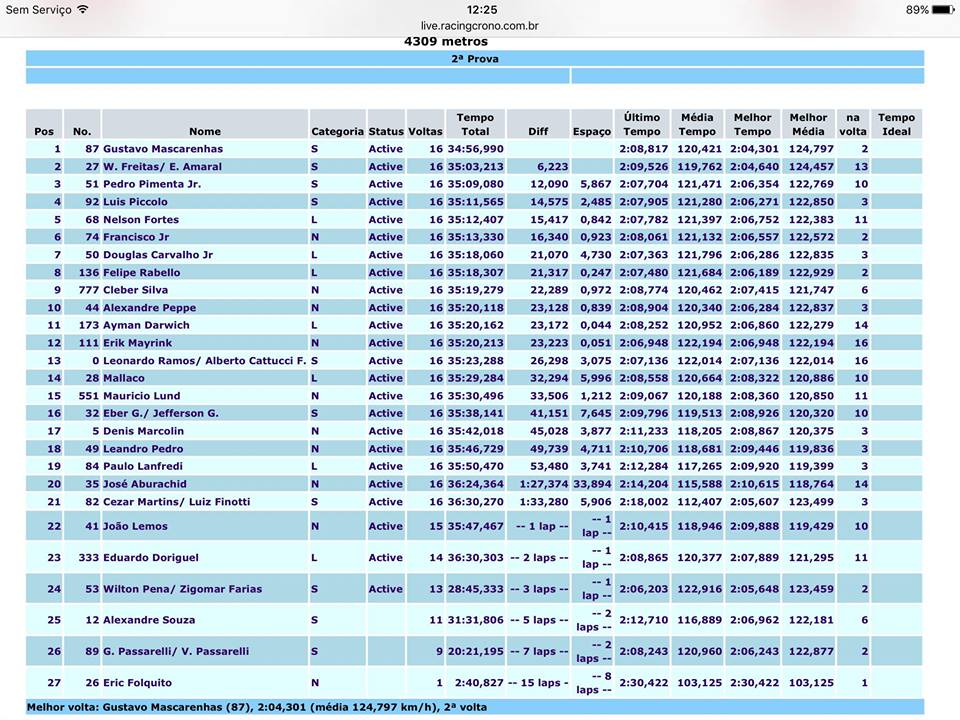Select Eric Folquito in last row
The width and height of the screenshot is (960, 720).
(137, 683)
